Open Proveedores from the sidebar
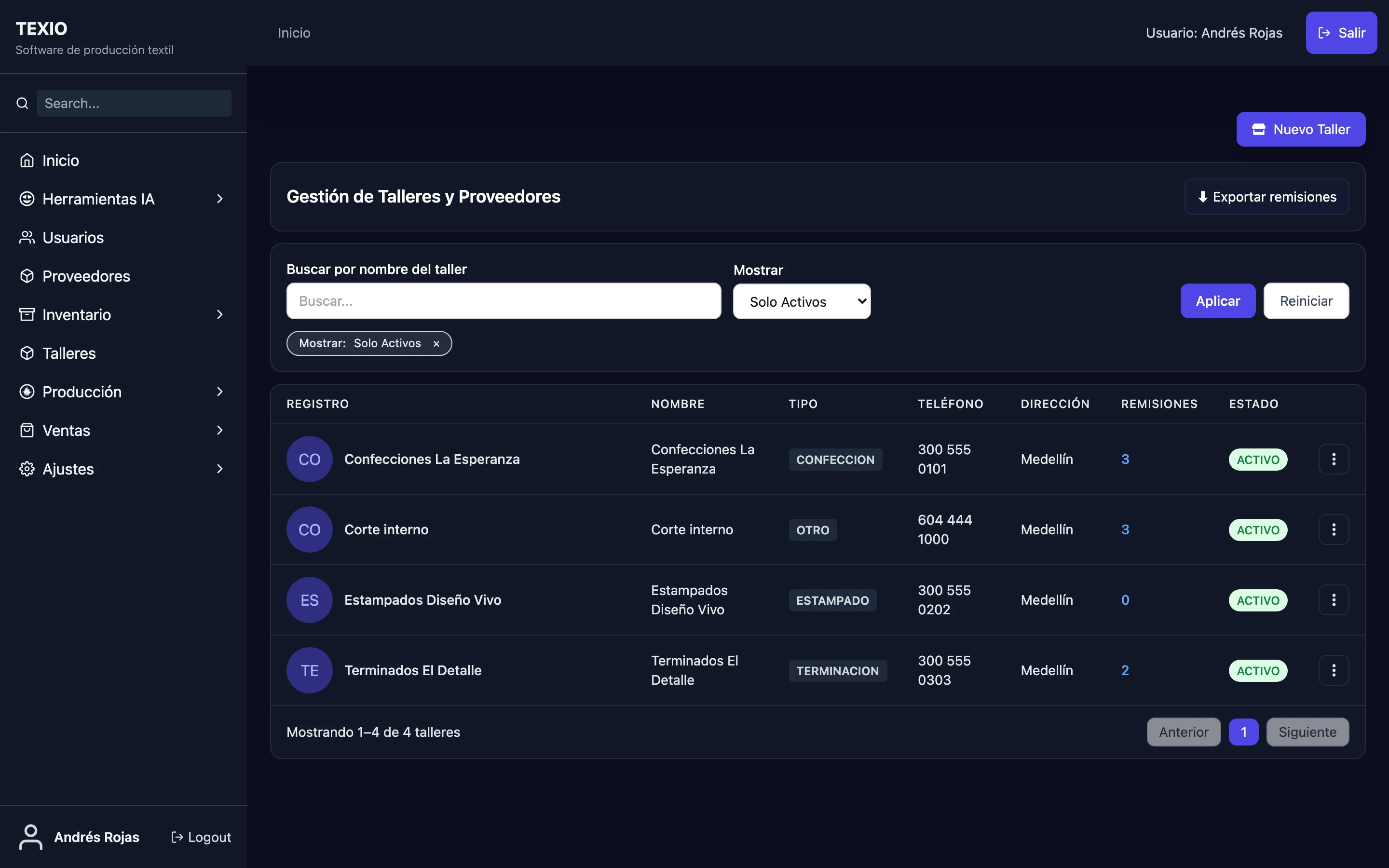This screenshot has height=868, width=1389. coord(123,275)
